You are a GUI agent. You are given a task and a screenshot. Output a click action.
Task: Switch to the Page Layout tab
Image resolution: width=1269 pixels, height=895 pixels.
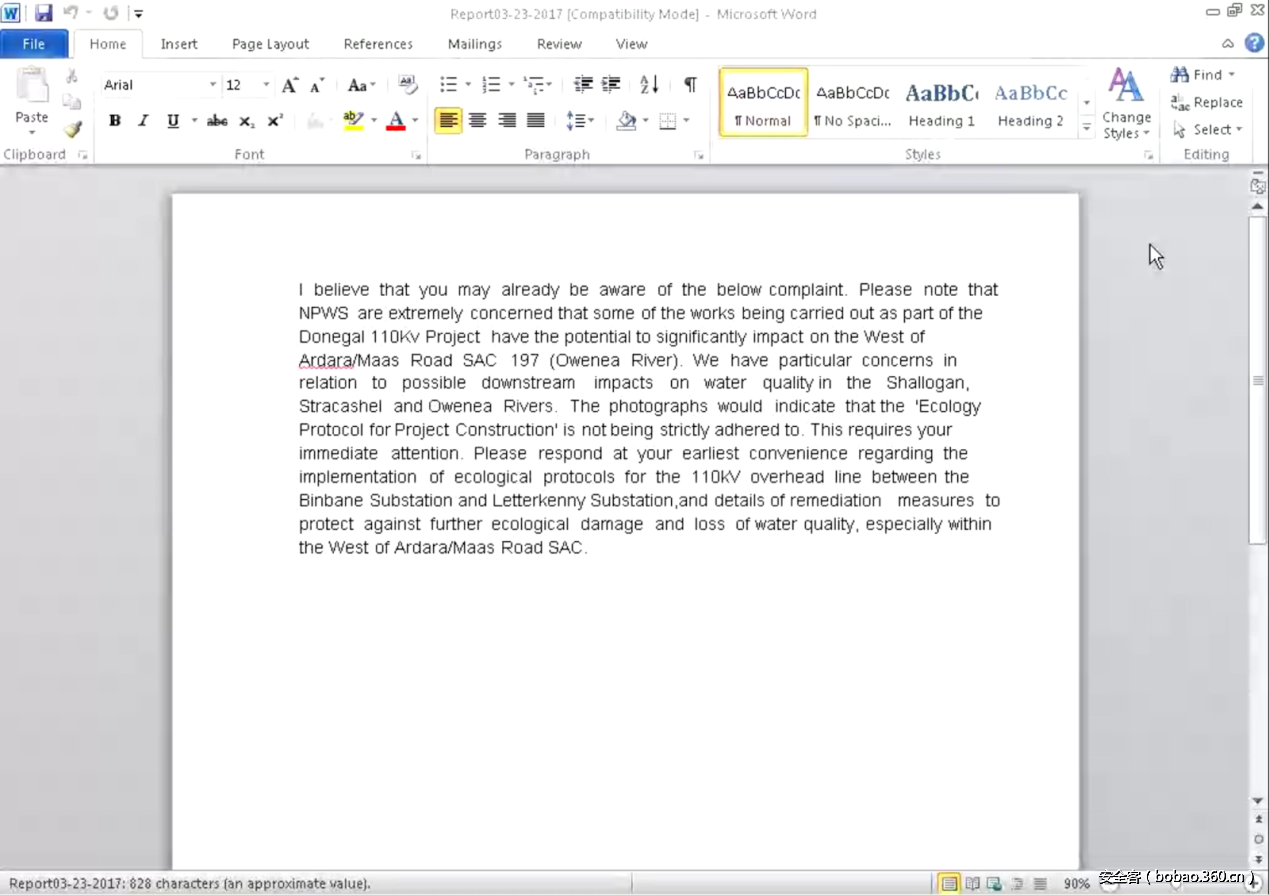click(x=270, y=44)
